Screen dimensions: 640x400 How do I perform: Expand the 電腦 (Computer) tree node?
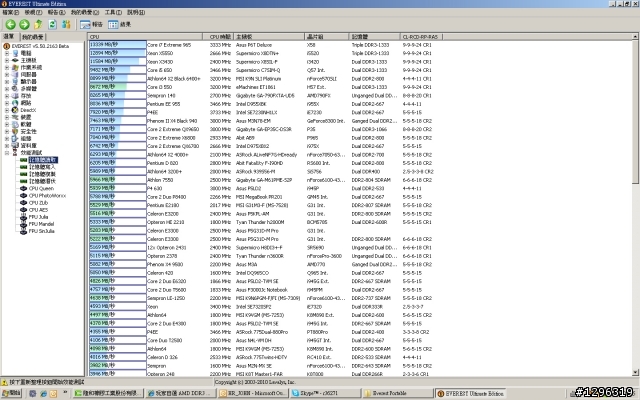coord(7,53)
